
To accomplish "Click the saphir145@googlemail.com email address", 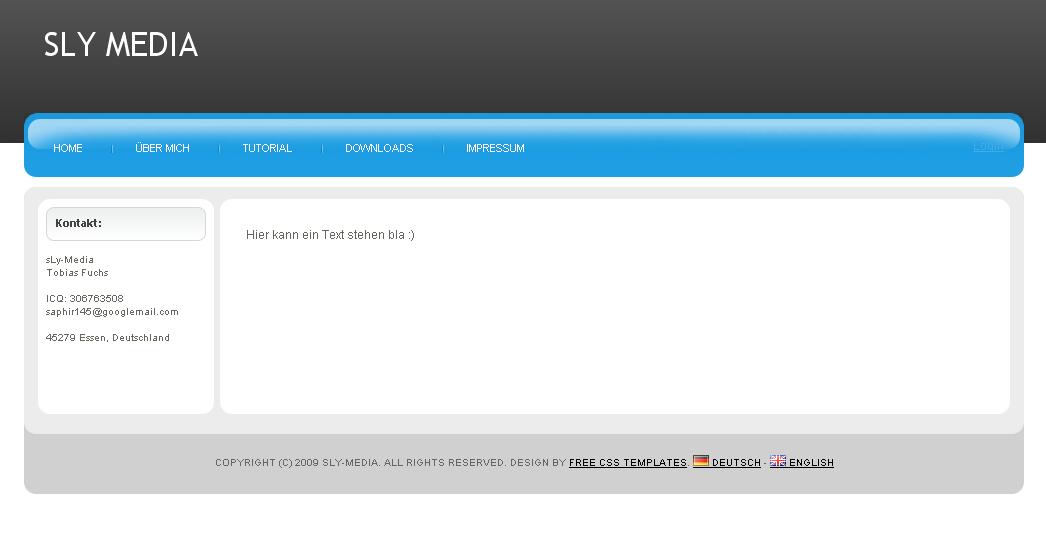I will [112, 312].
